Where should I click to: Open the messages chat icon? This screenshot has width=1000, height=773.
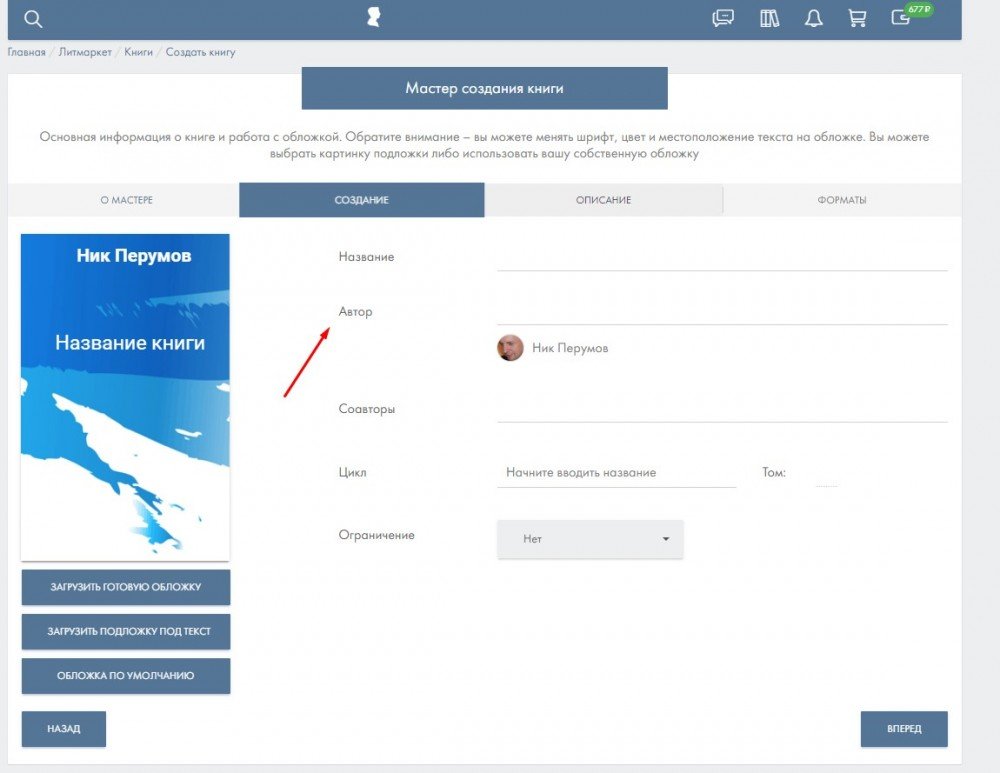pyautogui.click(x=722, y=19)
